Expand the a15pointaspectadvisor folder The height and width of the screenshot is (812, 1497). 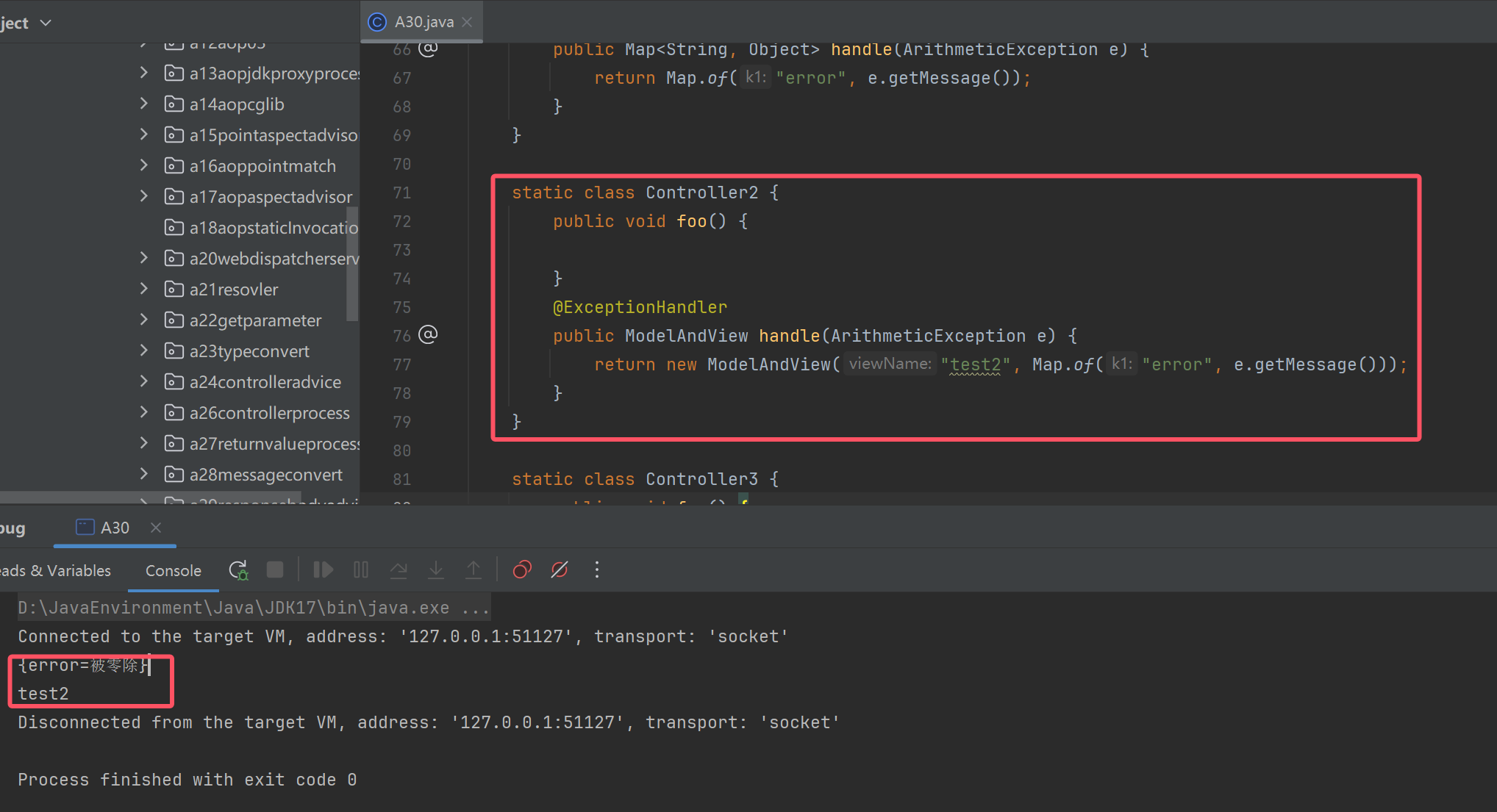click(144, 134)
